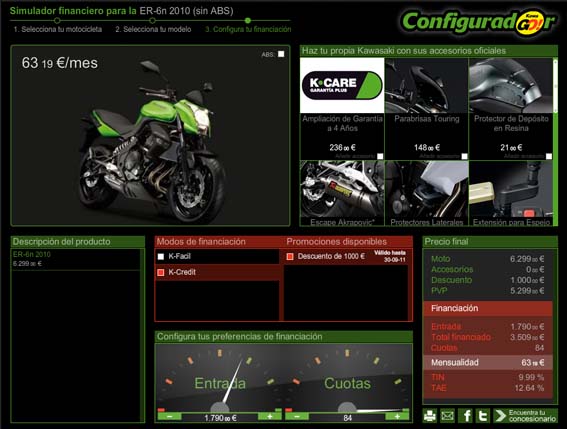
Task: Add Ampliación de Garantía accessory checkbox
Action: (380, 156)
